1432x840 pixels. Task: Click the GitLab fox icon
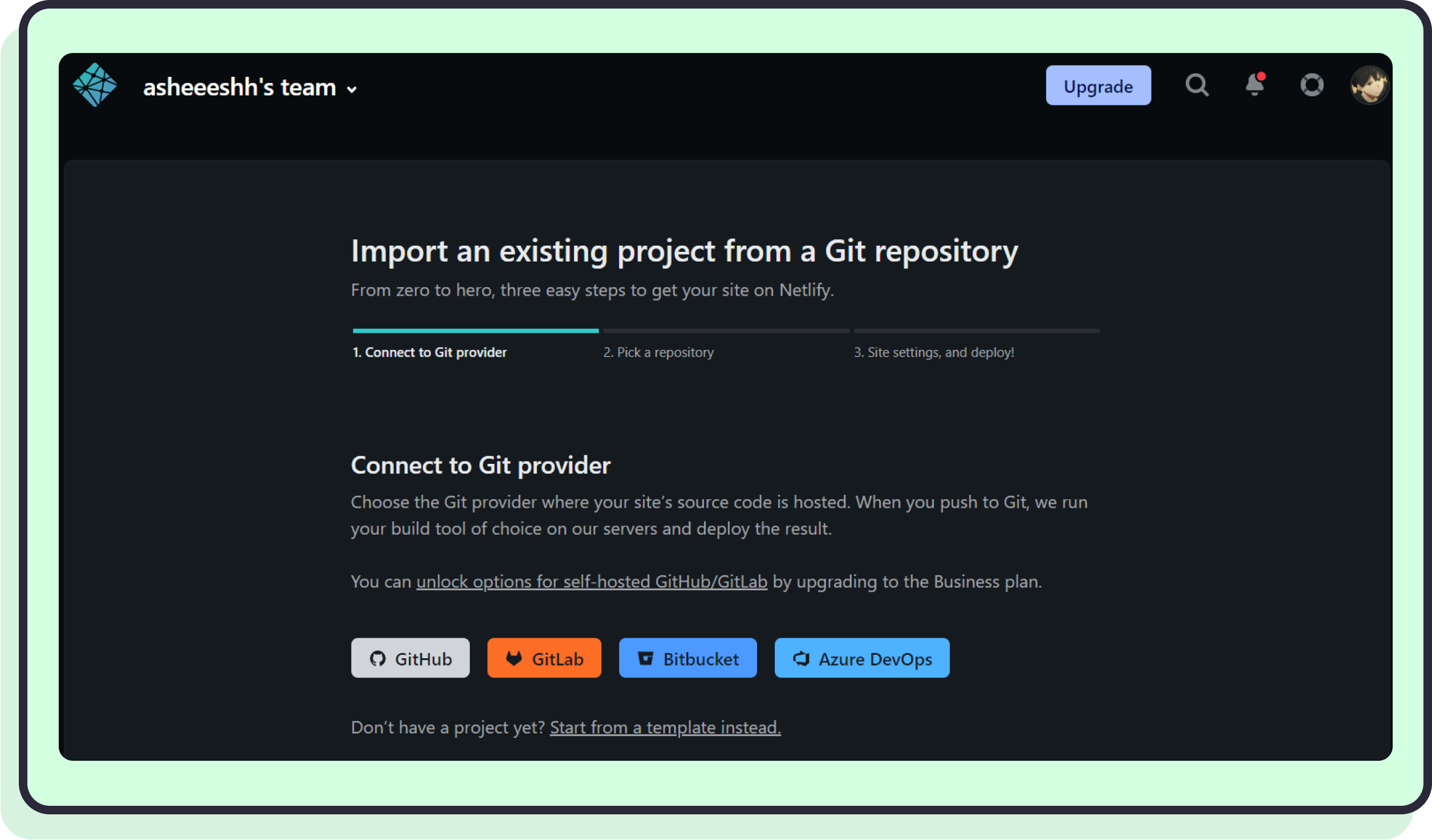pos(514,659)
